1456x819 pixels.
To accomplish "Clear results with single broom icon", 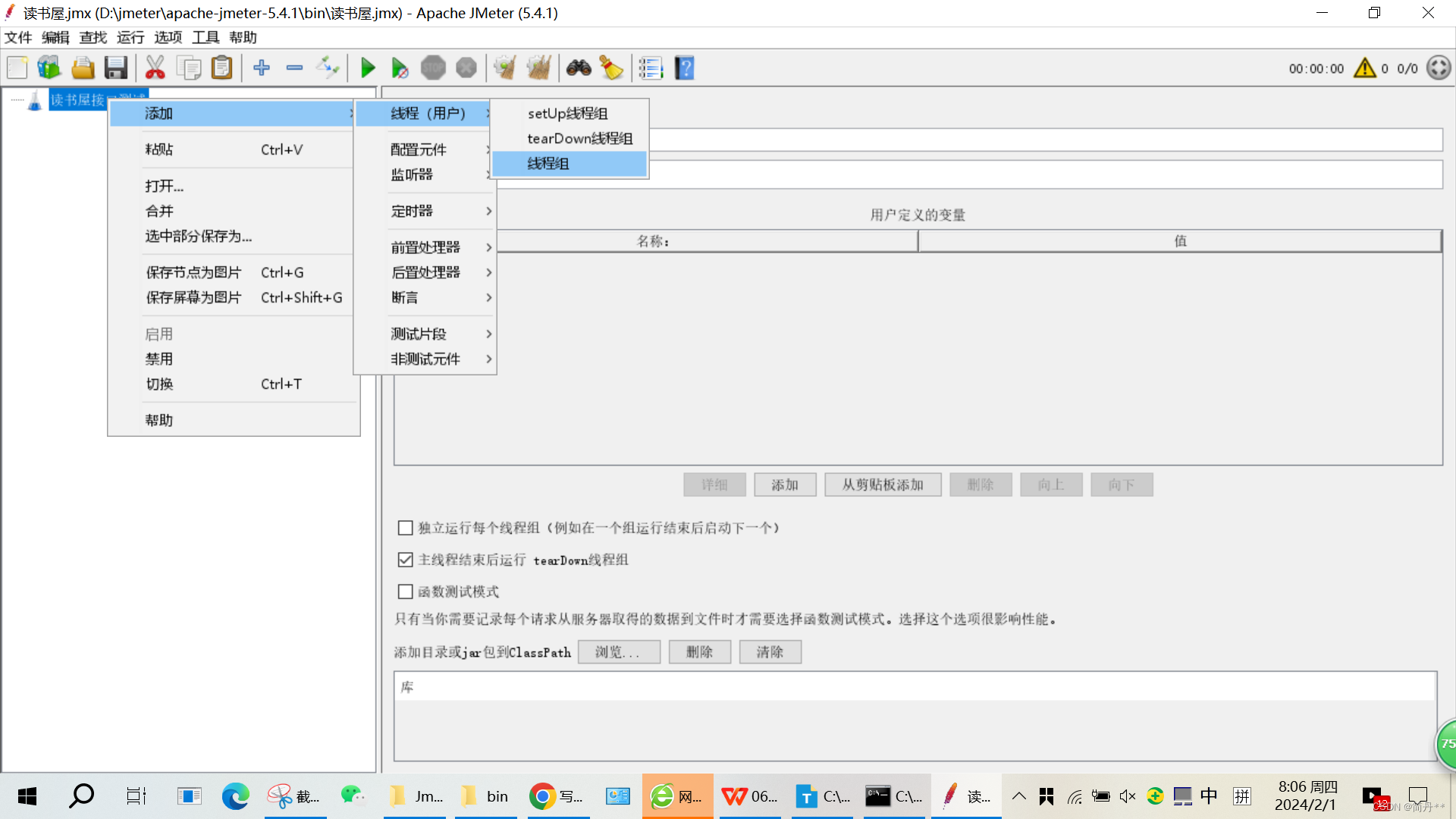I will pyautogui.click(x=505, y=68).
